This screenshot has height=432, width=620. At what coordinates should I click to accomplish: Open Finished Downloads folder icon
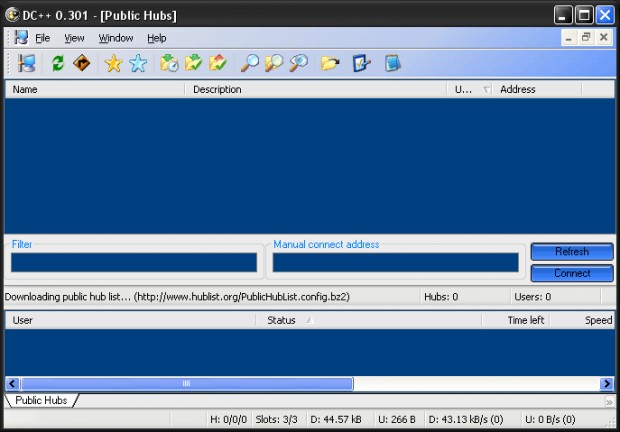coord(194,63)
